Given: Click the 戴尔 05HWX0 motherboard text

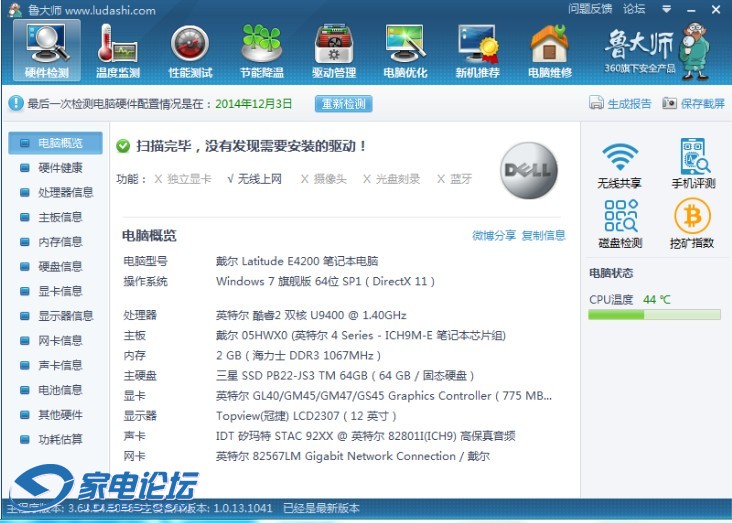Looking at the screenshot, I should point(361,335).
